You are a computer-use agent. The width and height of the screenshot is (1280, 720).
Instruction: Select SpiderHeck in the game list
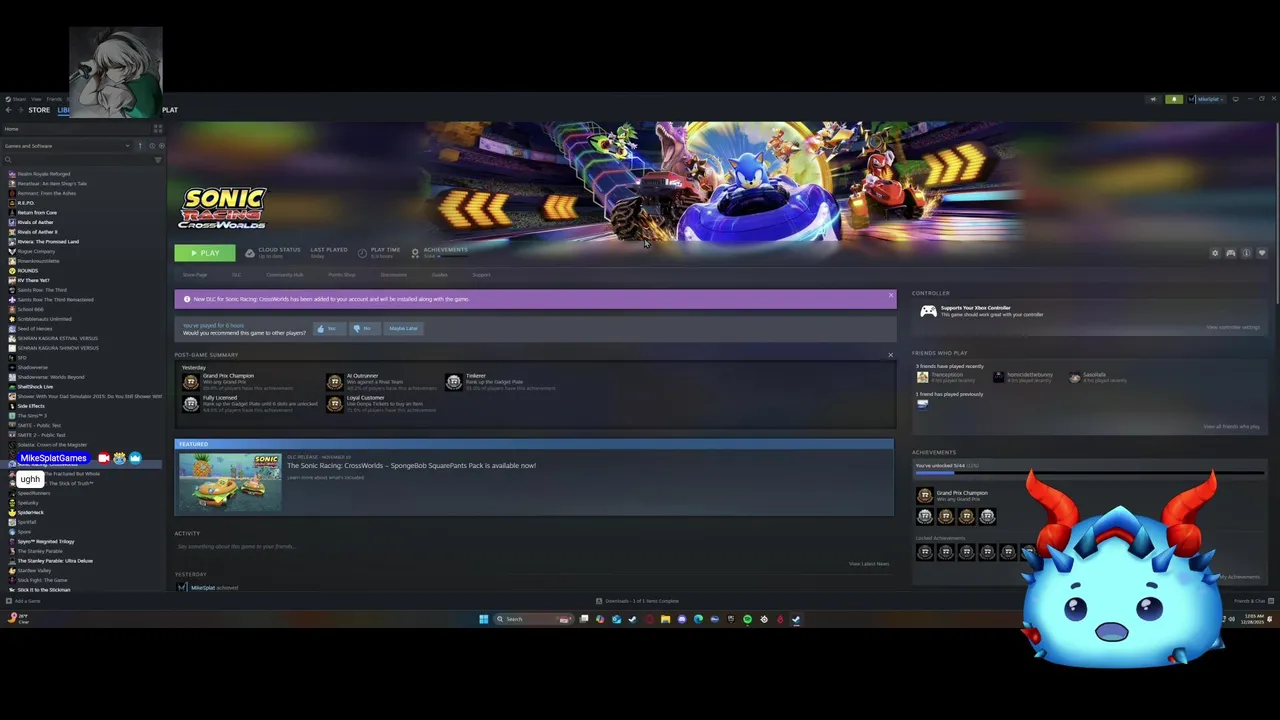(30, 512)
